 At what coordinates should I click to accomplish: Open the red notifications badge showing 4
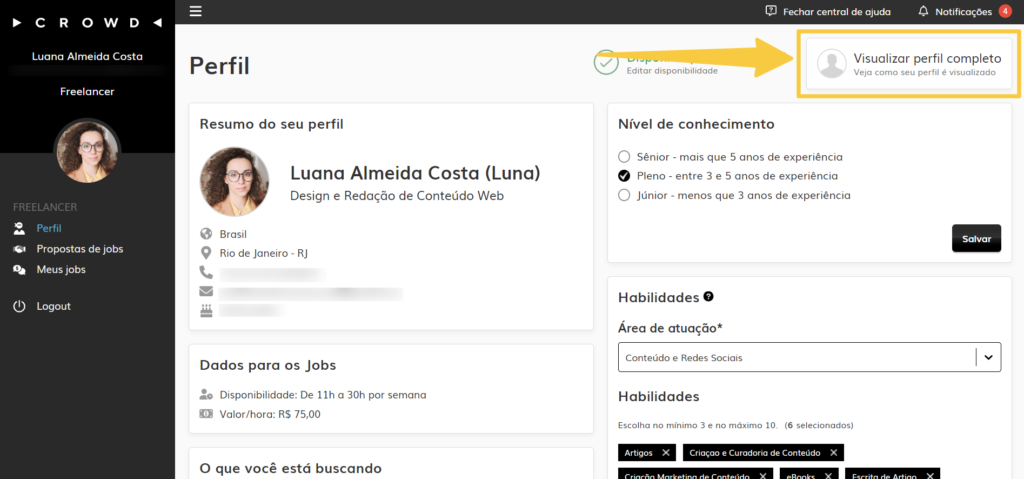[1005, 11]
